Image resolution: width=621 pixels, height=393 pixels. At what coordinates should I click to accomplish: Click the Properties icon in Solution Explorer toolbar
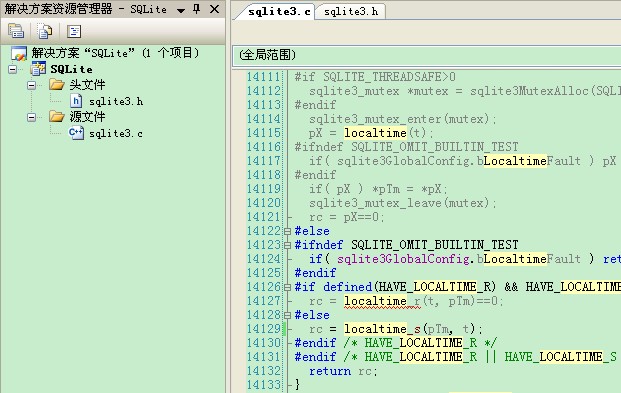16,31
